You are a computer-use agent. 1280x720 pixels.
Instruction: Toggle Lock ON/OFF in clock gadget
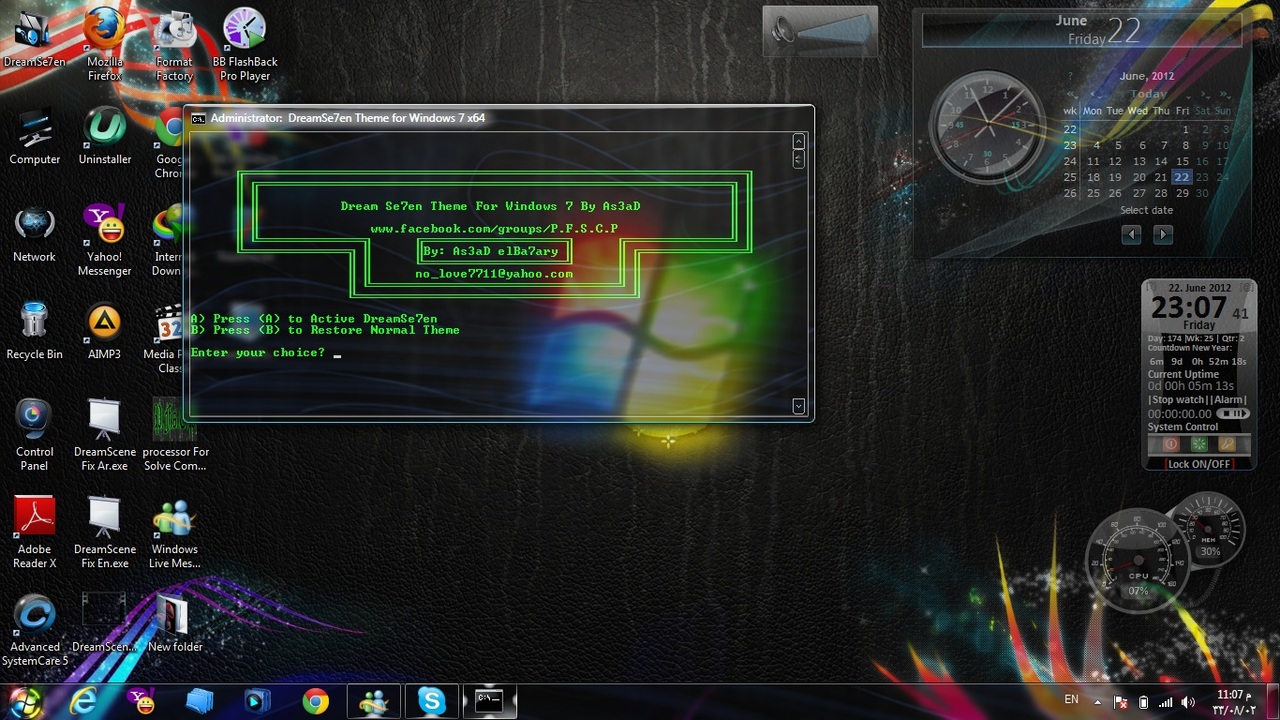tap(1199, 464)
